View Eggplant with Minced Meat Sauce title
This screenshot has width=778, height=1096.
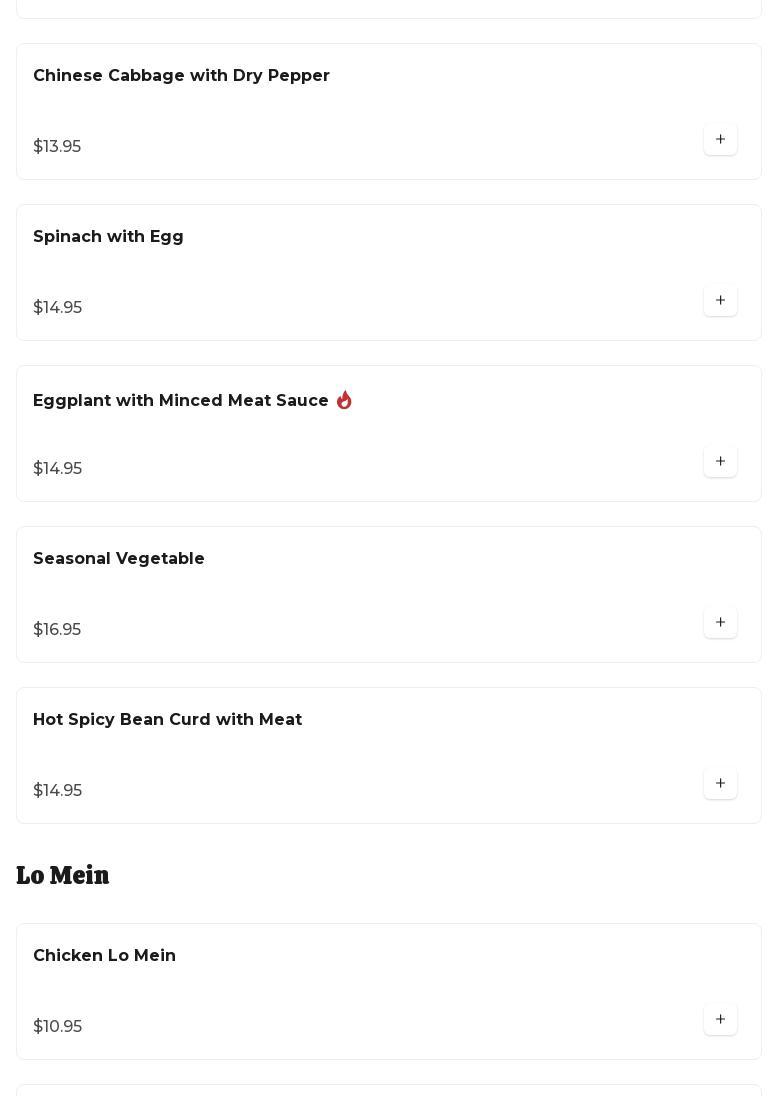pos(181,401)
